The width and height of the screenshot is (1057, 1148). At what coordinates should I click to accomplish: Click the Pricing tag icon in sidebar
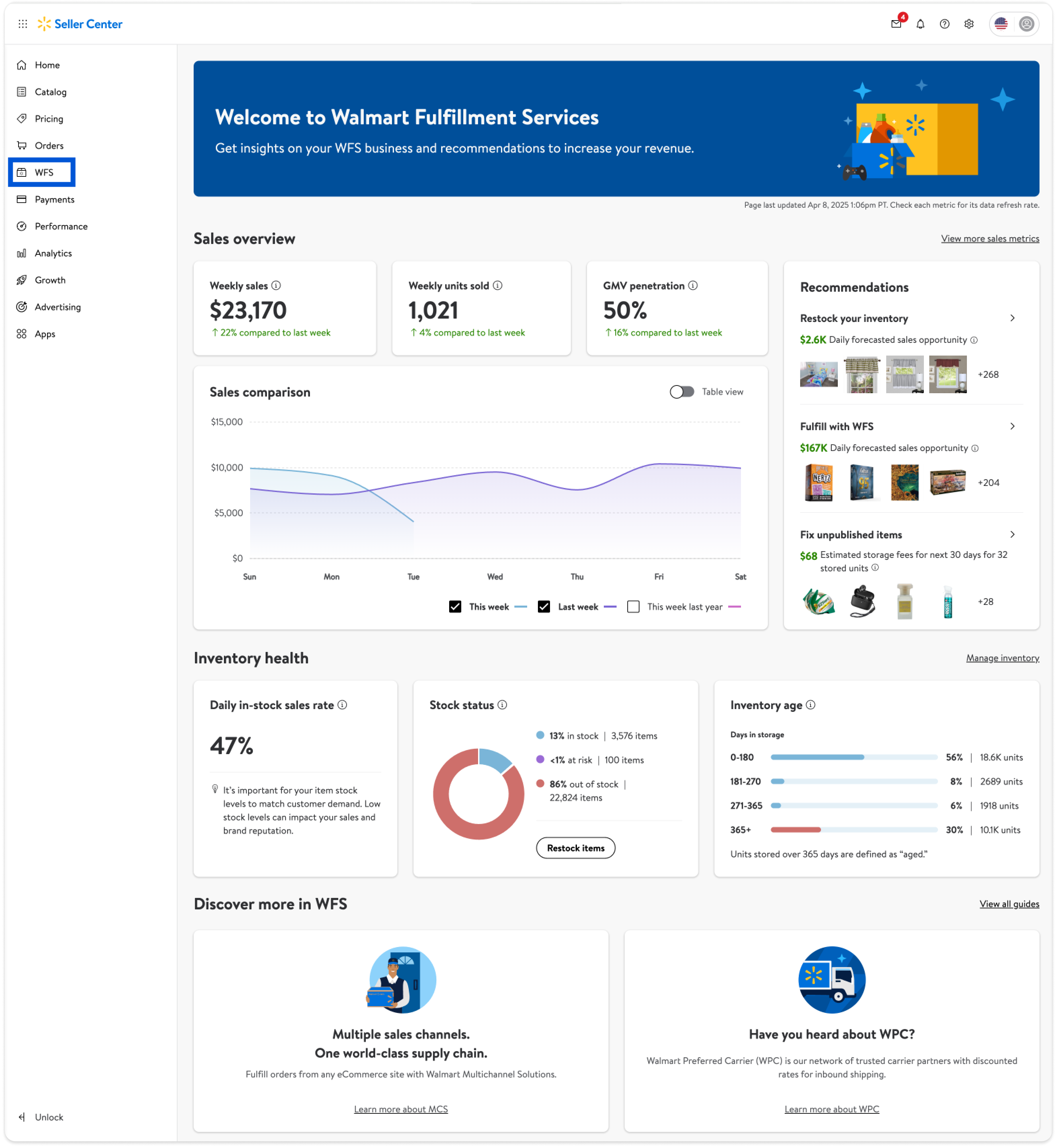coord(22,119)
